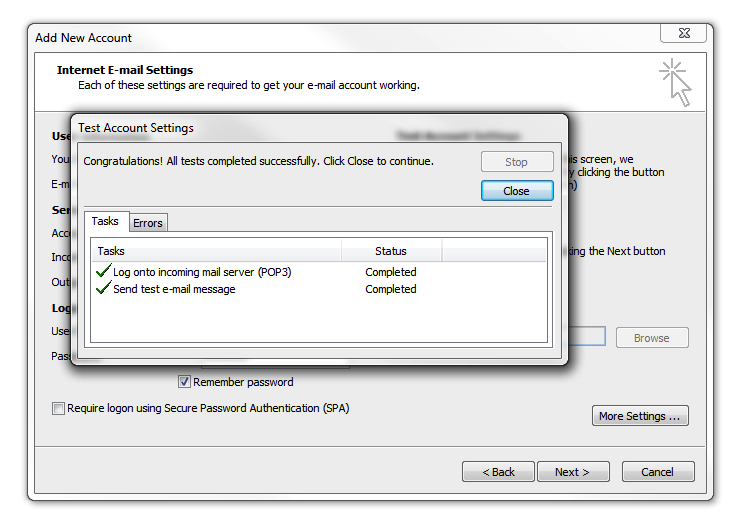Click green checkmark beside POP3 logon task
Screen dimensions: 735x530
(x=103, y=271)
